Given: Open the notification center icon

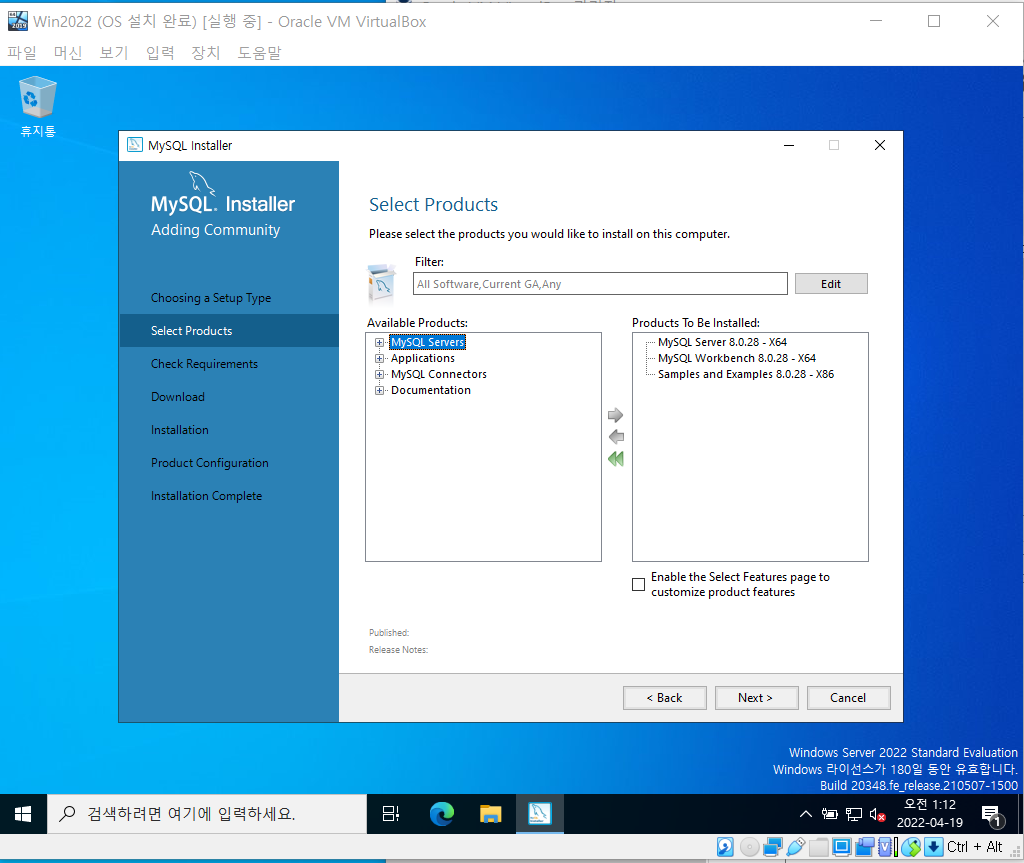Looking at the screenshot, I should pyautogui.click(x=993, y=815).
